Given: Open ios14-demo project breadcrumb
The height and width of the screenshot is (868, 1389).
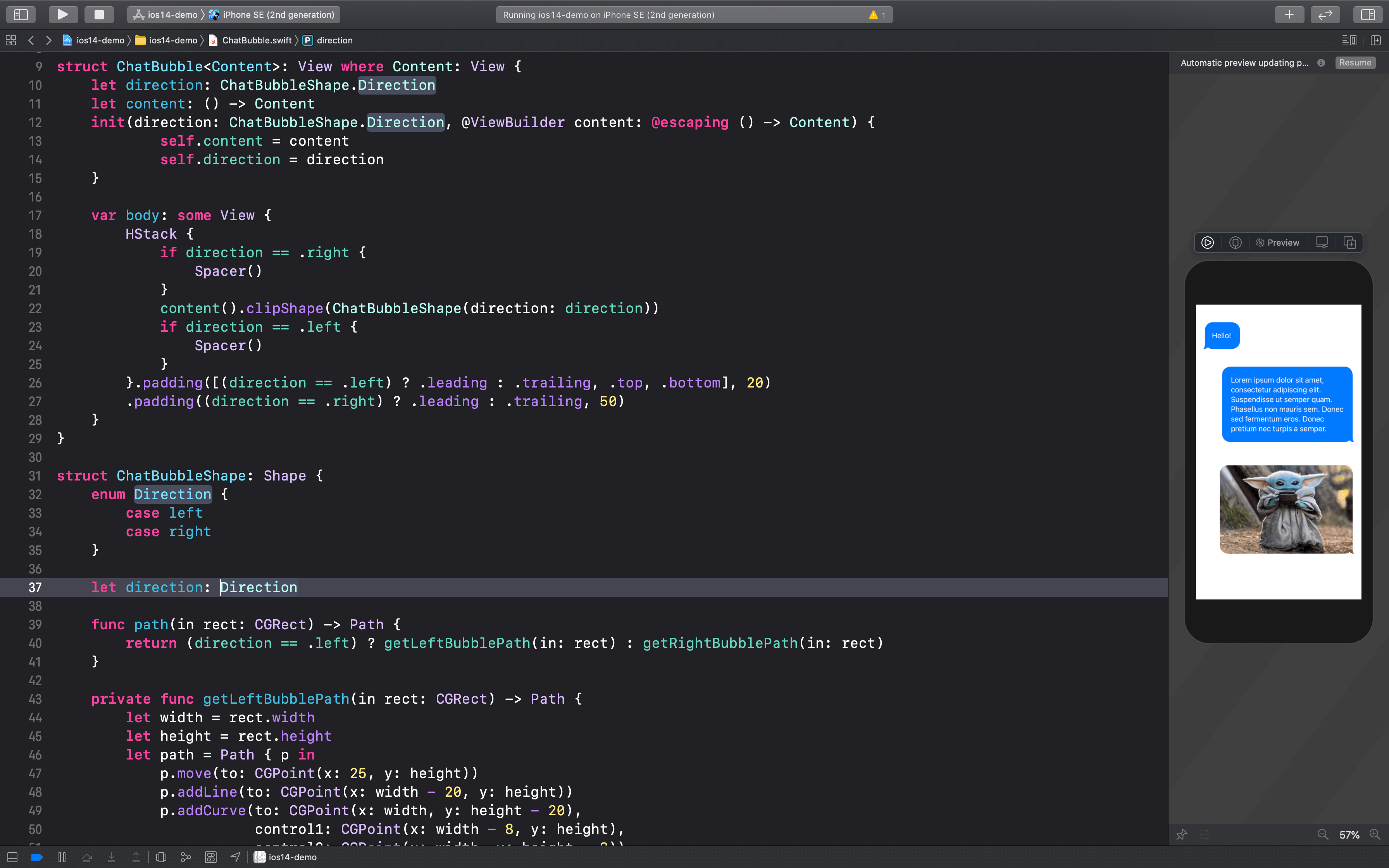Looking at the screenshot, I should (x=93, y=40).
